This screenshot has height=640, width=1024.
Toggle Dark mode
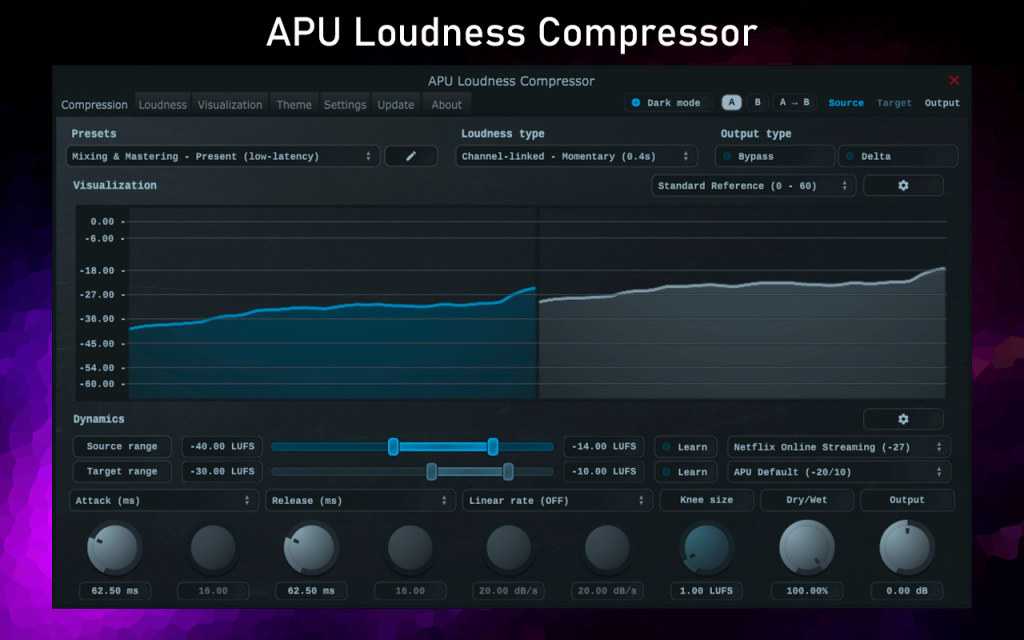pos(667,103)
